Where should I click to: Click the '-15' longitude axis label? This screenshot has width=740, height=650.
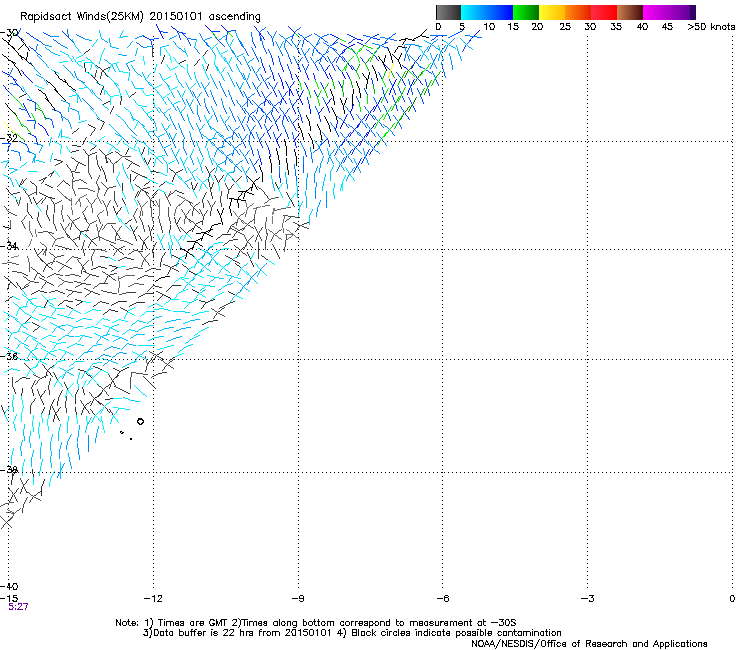(9, 599)
